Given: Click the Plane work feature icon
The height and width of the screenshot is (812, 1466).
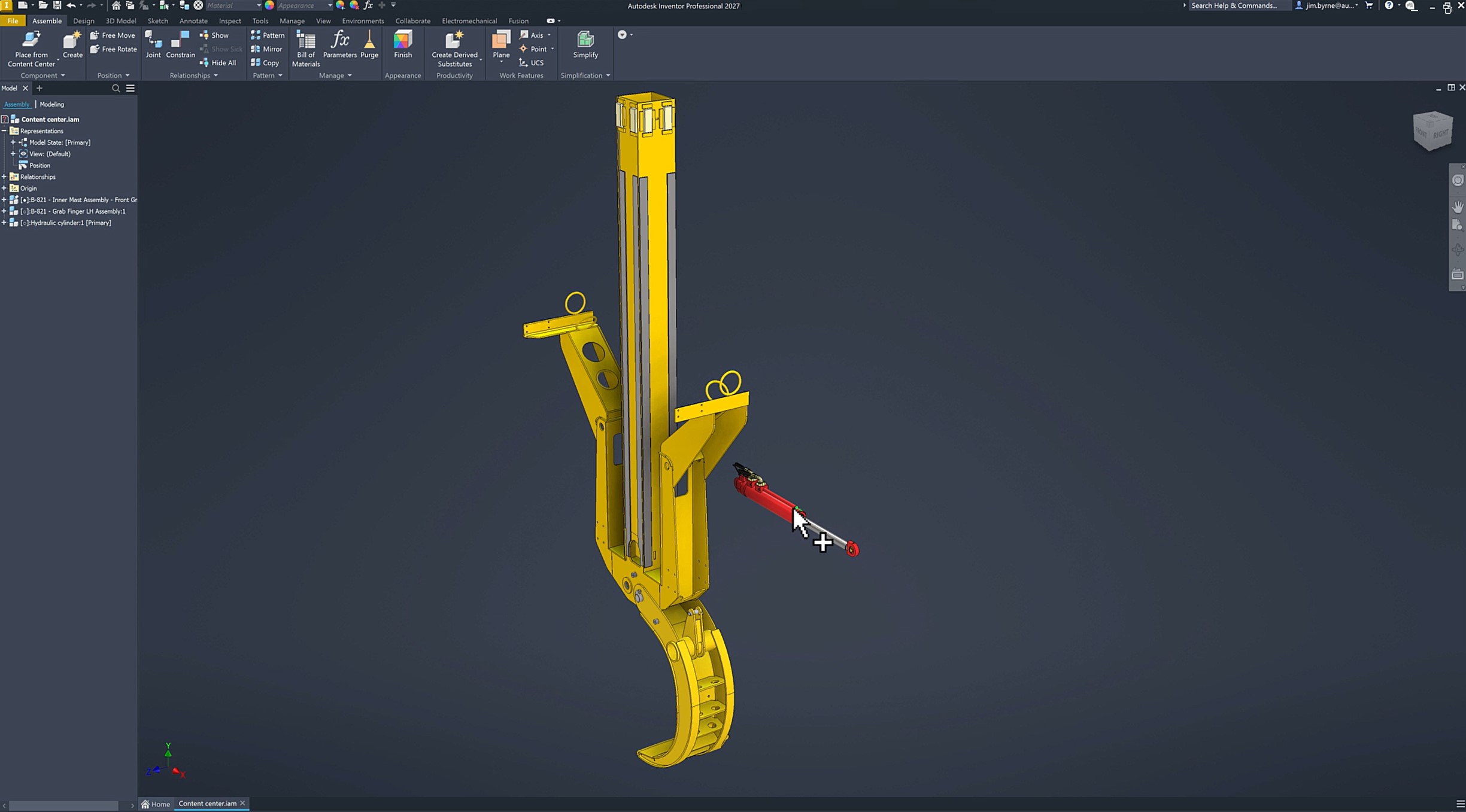Looking at the screenshot, I should 501,41.
